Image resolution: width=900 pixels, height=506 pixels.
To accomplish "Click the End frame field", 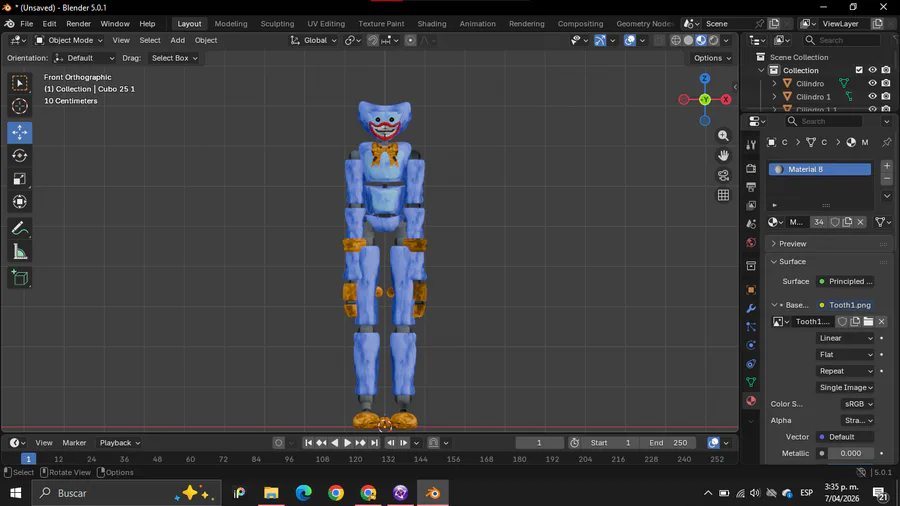I will pos(669,443).
